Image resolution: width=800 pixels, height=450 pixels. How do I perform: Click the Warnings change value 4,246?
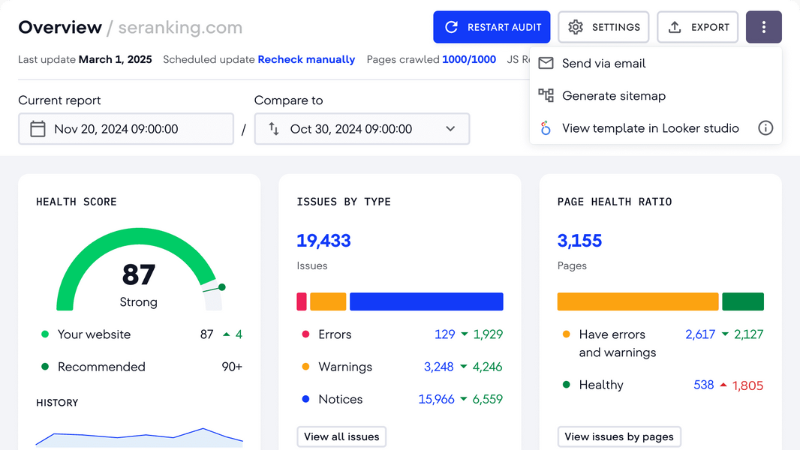(487, 367)
